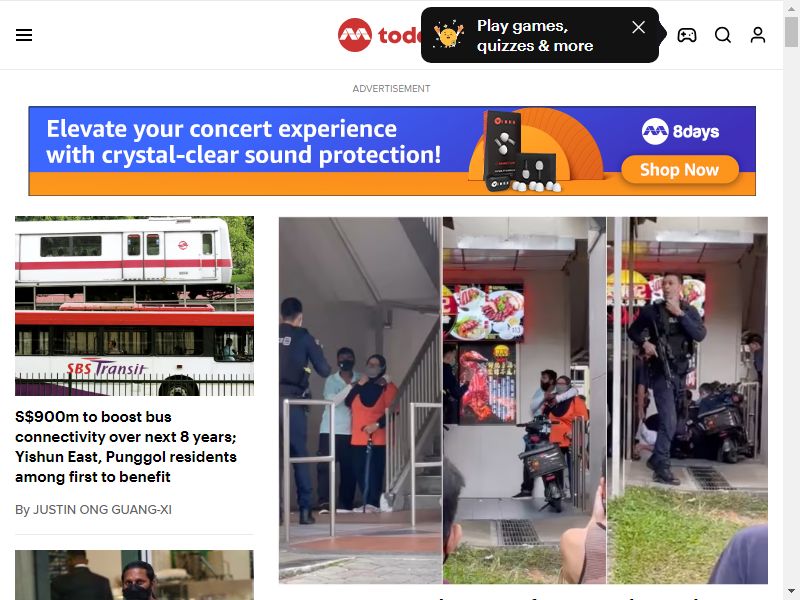Screen dimensions: 800x600
Task: Open the search magnifier icon
Action: point(722,35)
